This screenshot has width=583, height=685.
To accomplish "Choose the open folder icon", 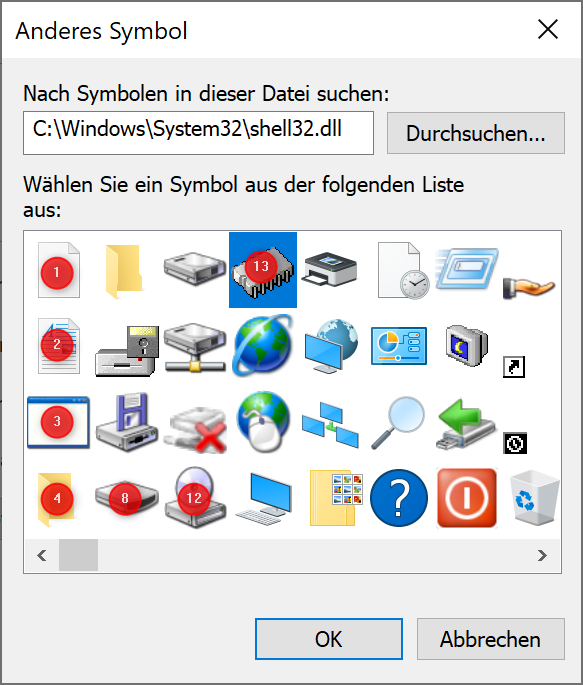I will [56, 499].
